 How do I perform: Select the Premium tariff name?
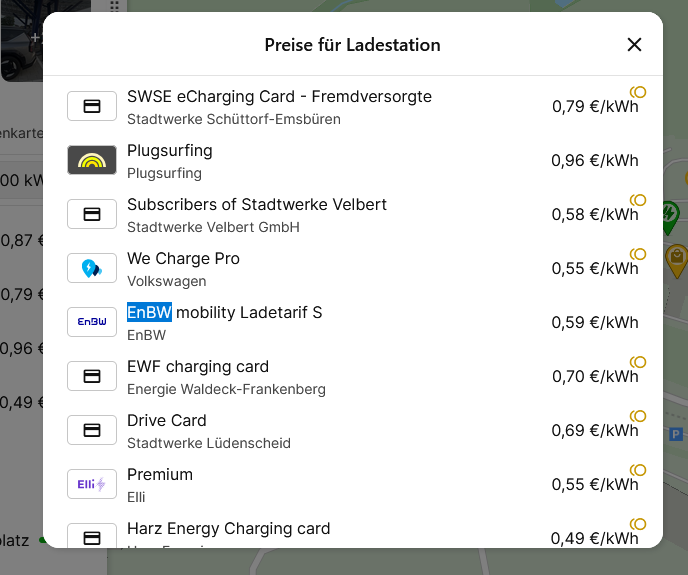click(160, 474)
